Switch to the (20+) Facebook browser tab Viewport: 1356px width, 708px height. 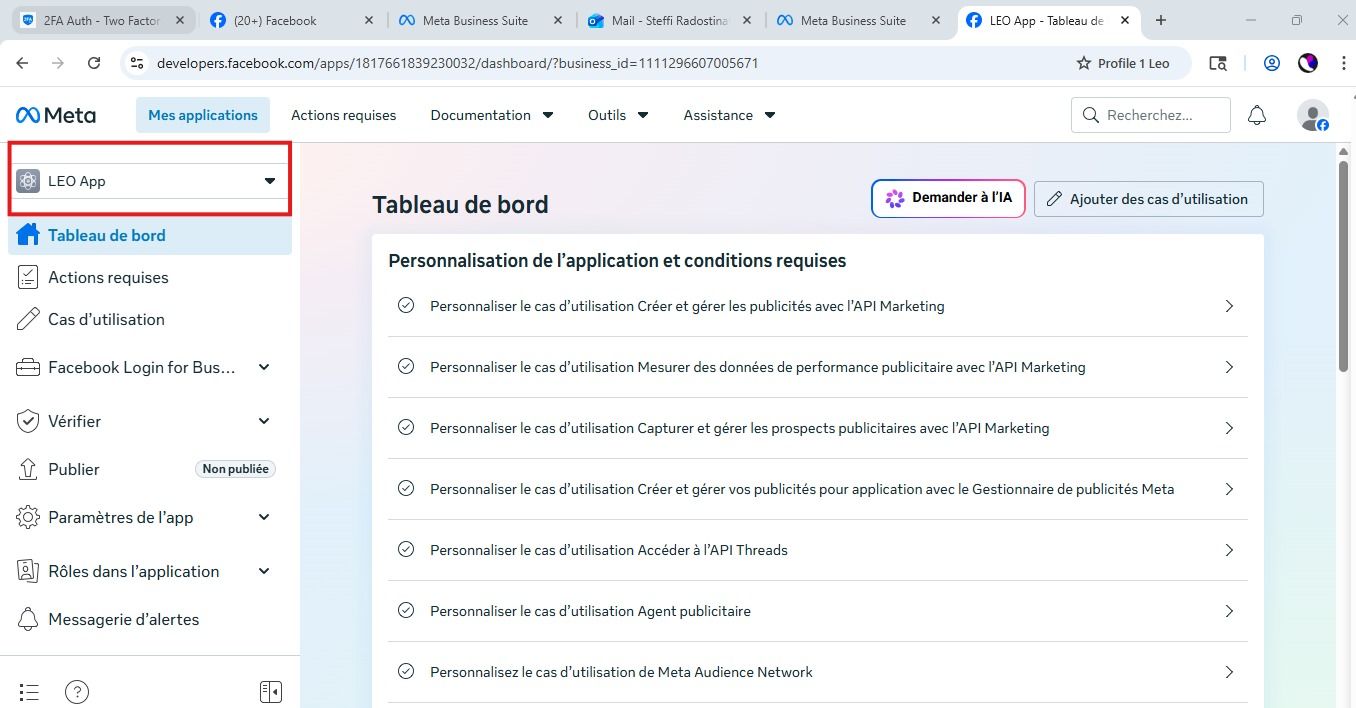[293, 20]
